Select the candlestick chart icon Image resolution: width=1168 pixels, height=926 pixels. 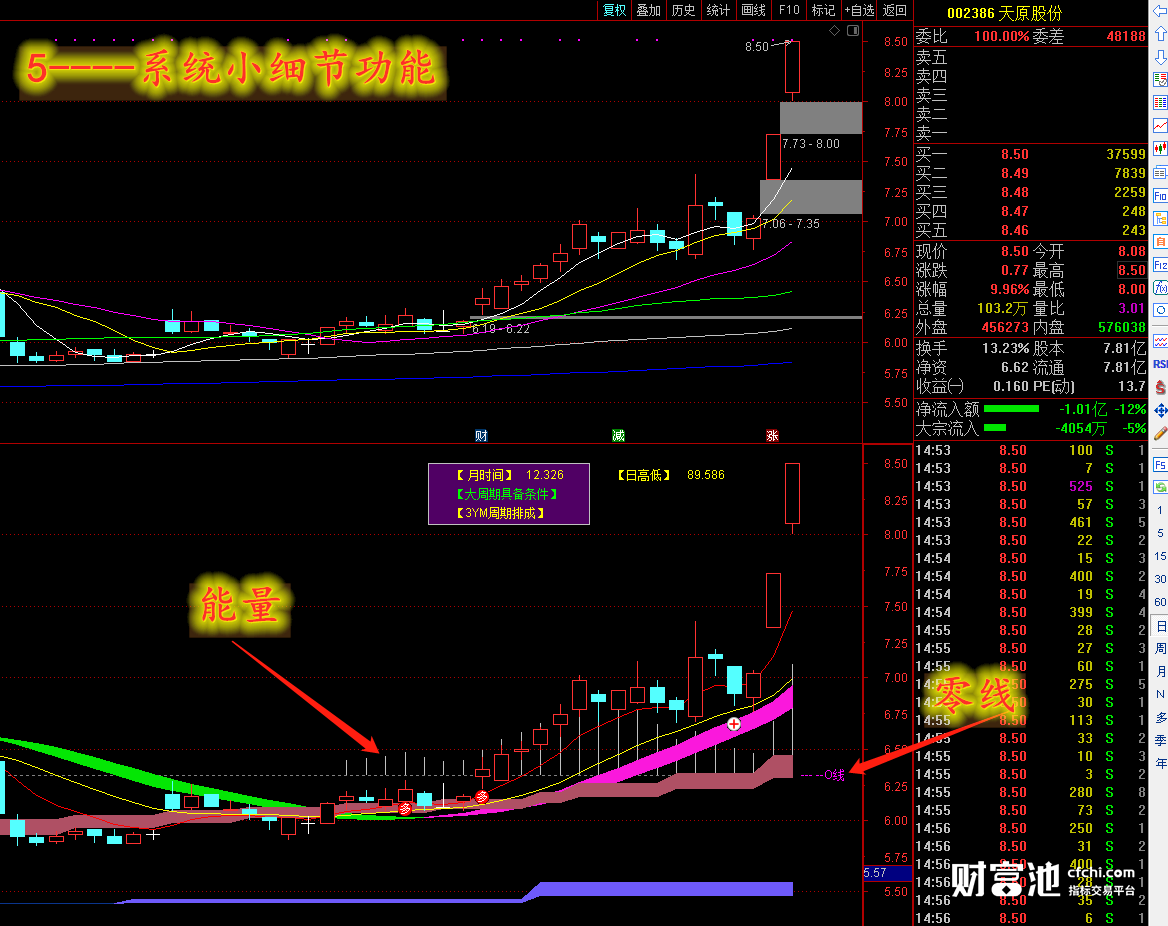tap(1160, 148)
